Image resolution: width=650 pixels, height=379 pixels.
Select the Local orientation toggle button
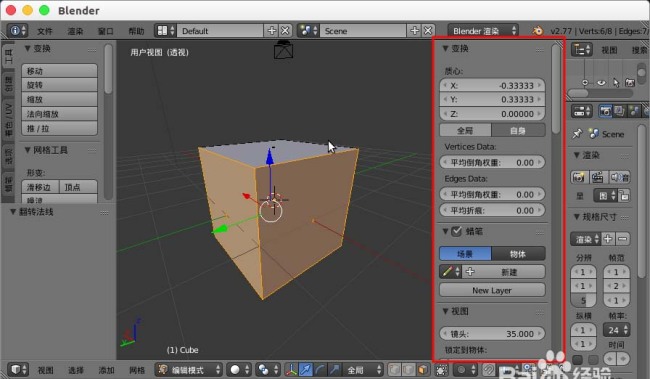(x=518, y=130)
